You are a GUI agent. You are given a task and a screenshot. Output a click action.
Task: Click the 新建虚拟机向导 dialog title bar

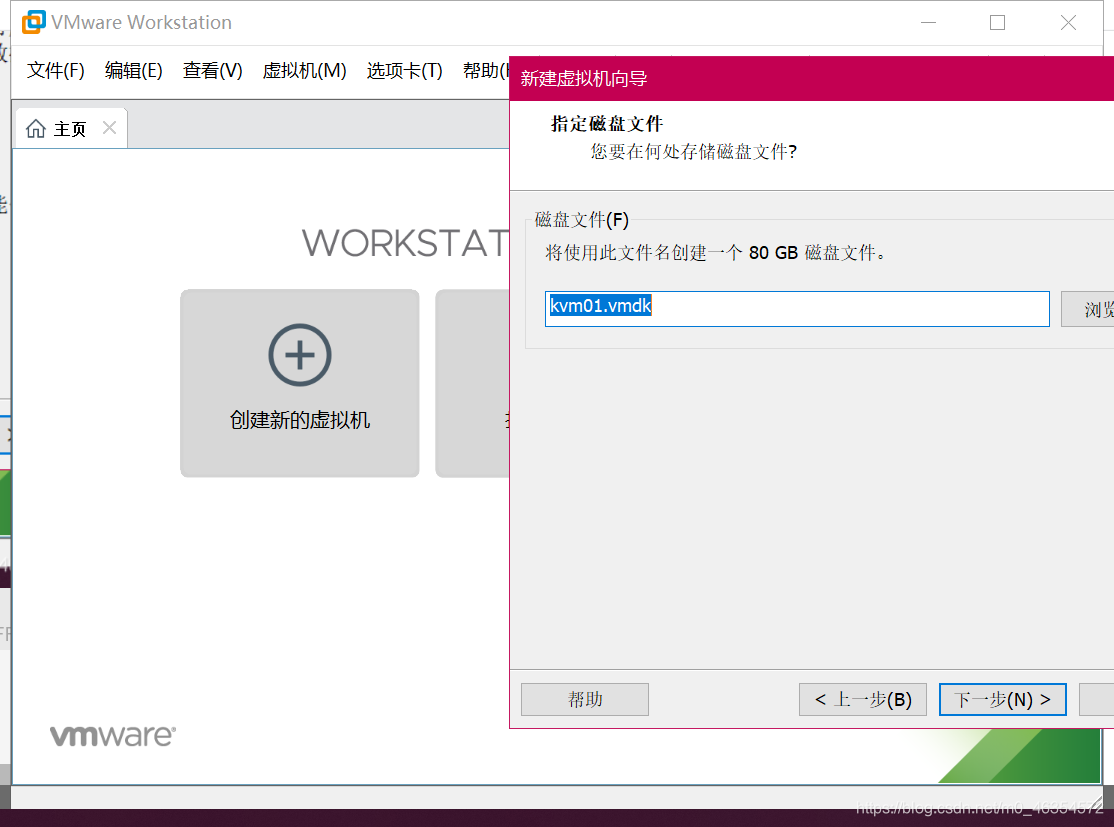tap(812, 78)
